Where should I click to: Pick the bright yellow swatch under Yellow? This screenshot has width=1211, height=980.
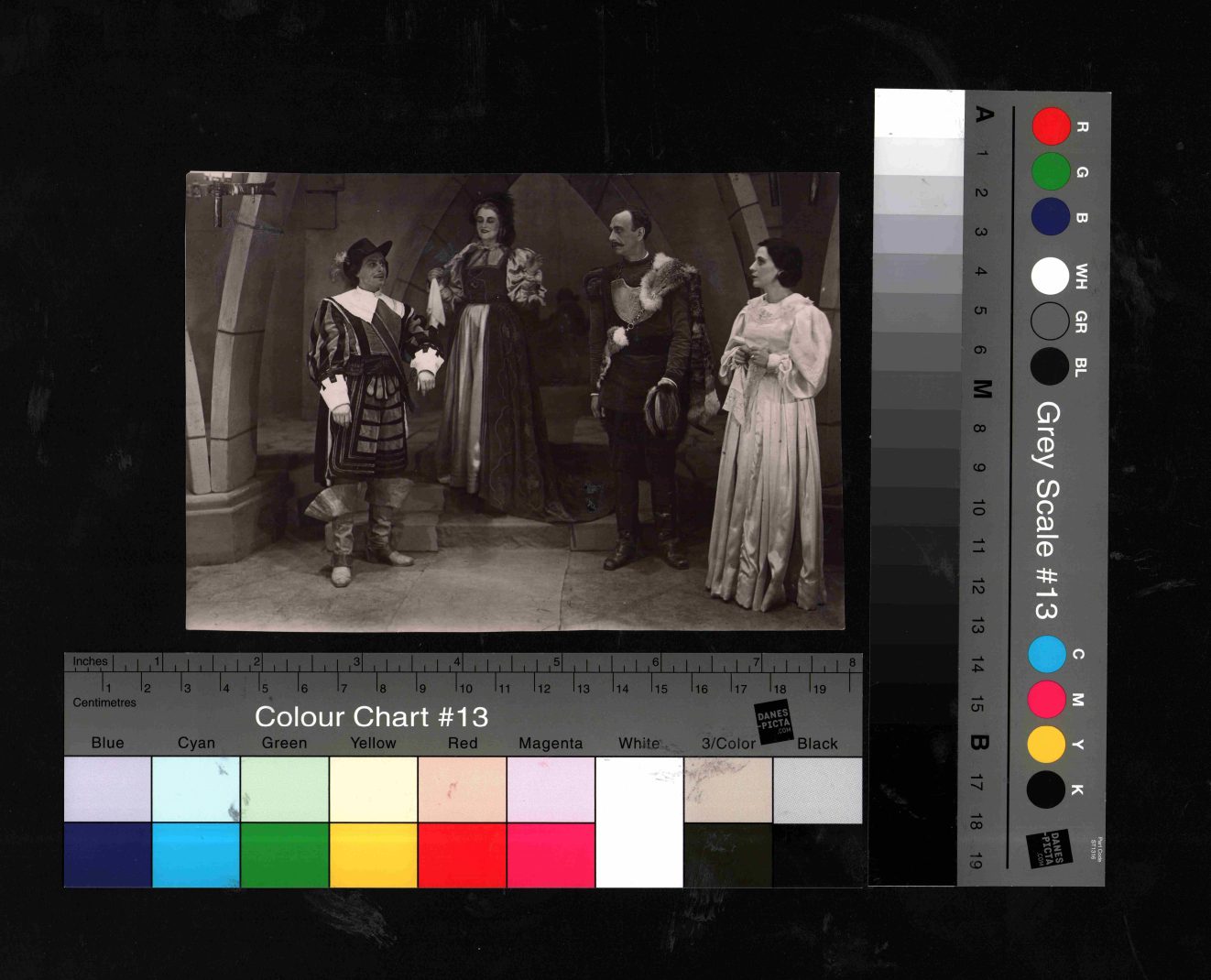click(x=373, y=855)
